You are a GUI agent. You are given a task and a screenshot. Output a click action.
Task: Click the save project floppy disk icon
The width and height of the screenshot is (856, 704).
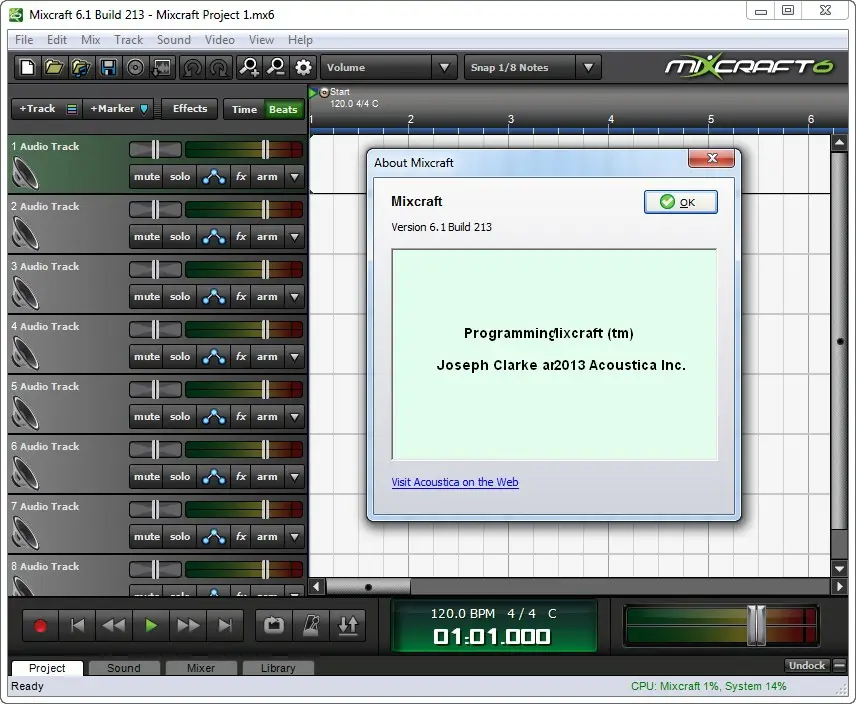click(108, 68)
